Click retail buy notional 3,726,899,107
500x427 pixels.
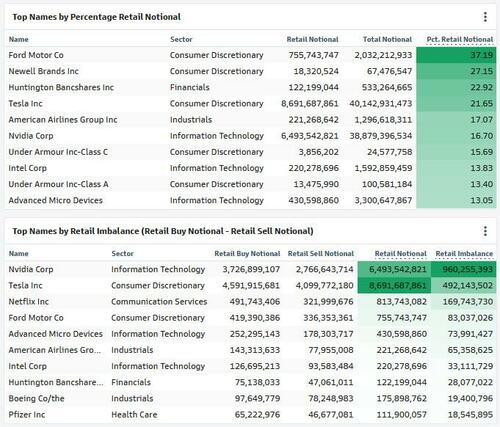click(x=251, y=269)
